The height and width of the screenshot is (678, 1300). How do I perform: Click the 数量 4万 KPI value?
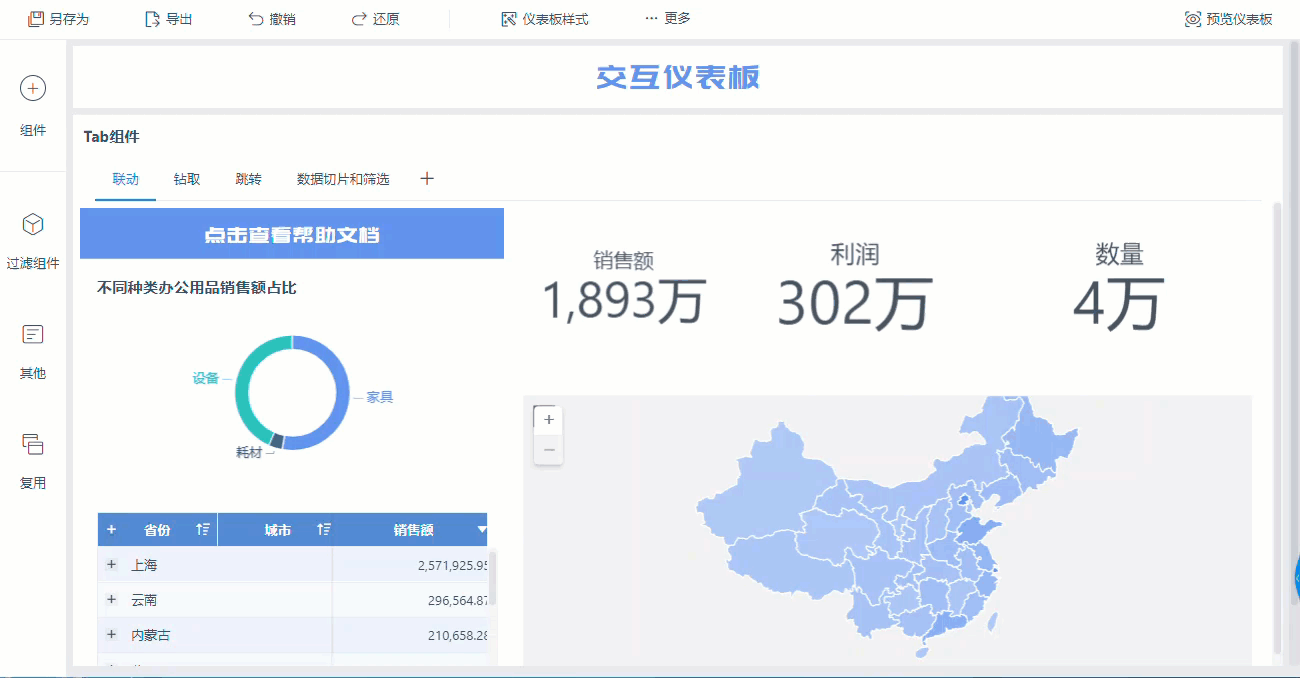[1118, 303]
